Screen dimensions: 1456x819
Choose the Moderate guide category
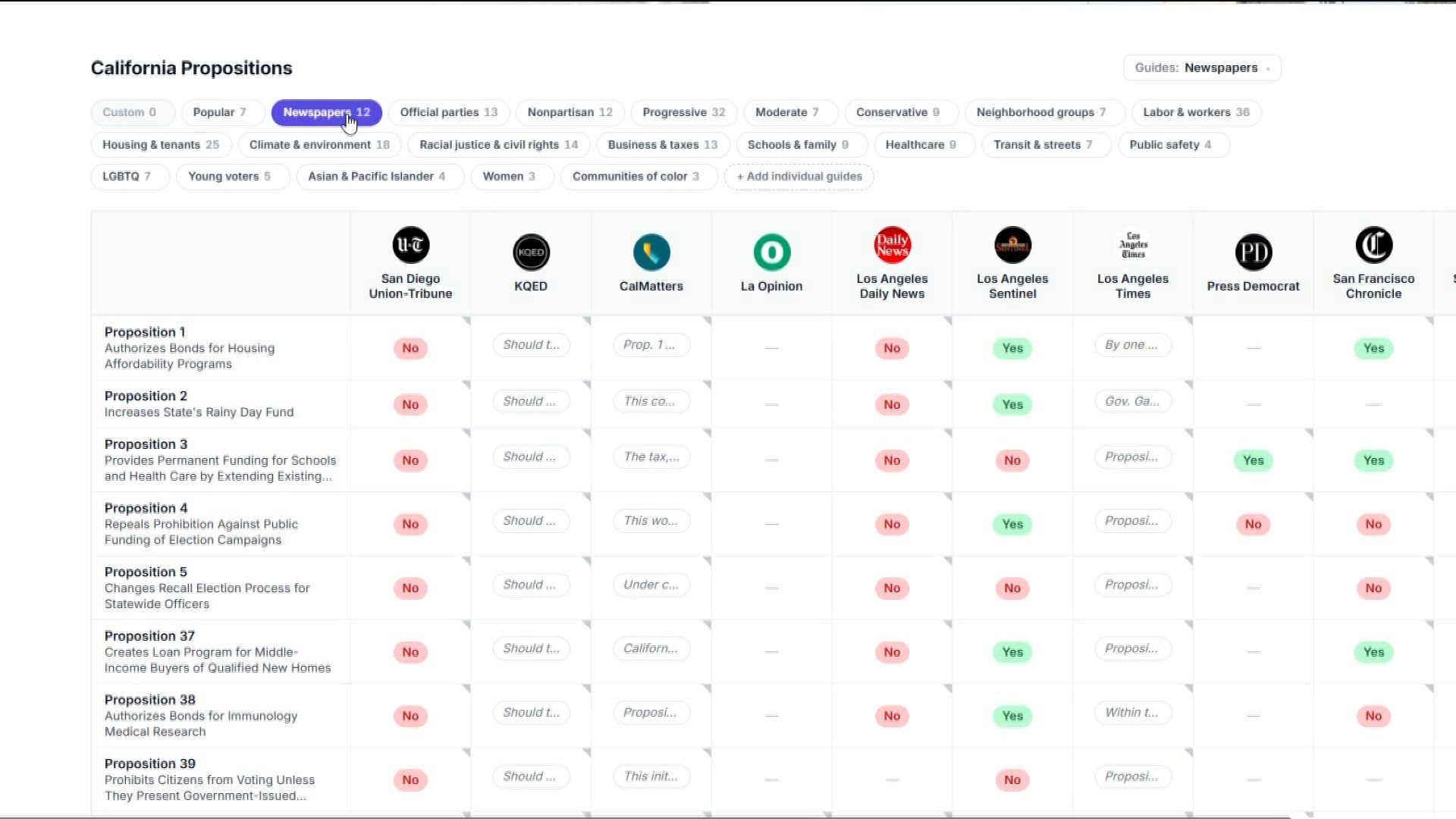(791, 112)
